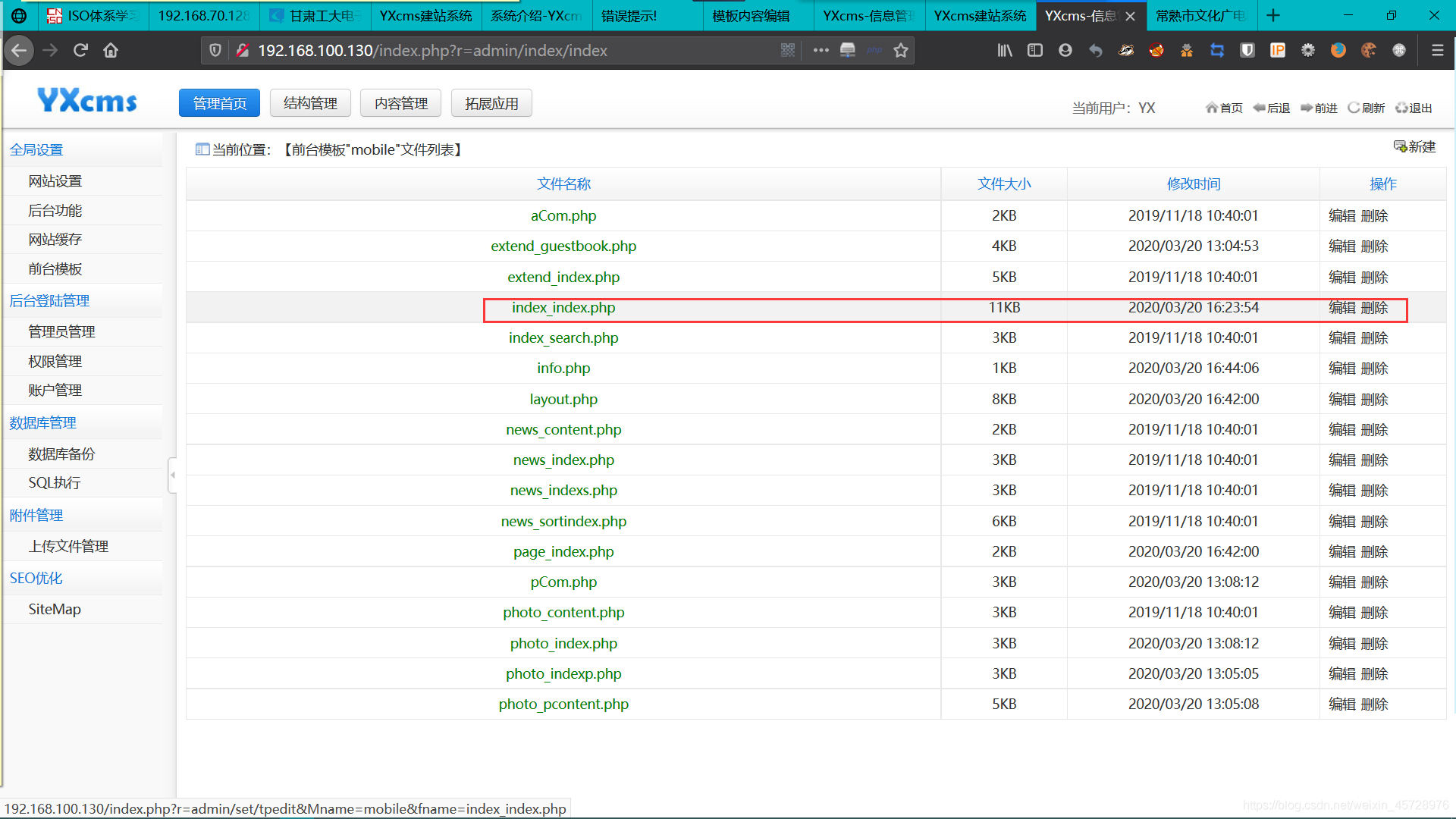Toggle the browser sidebar icon
Screen dimensions: 1456x819
point(1035,51)
